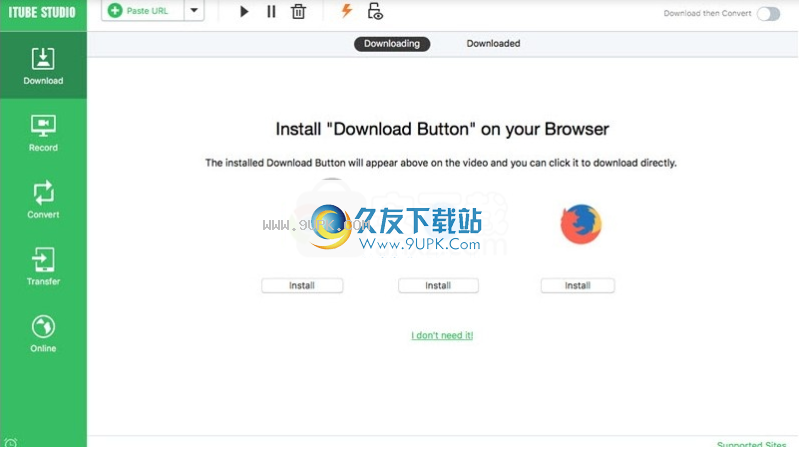Open the Transfer section in sidebar
Viewport: 799px width, 455px height.
click(x=43, y=266)
